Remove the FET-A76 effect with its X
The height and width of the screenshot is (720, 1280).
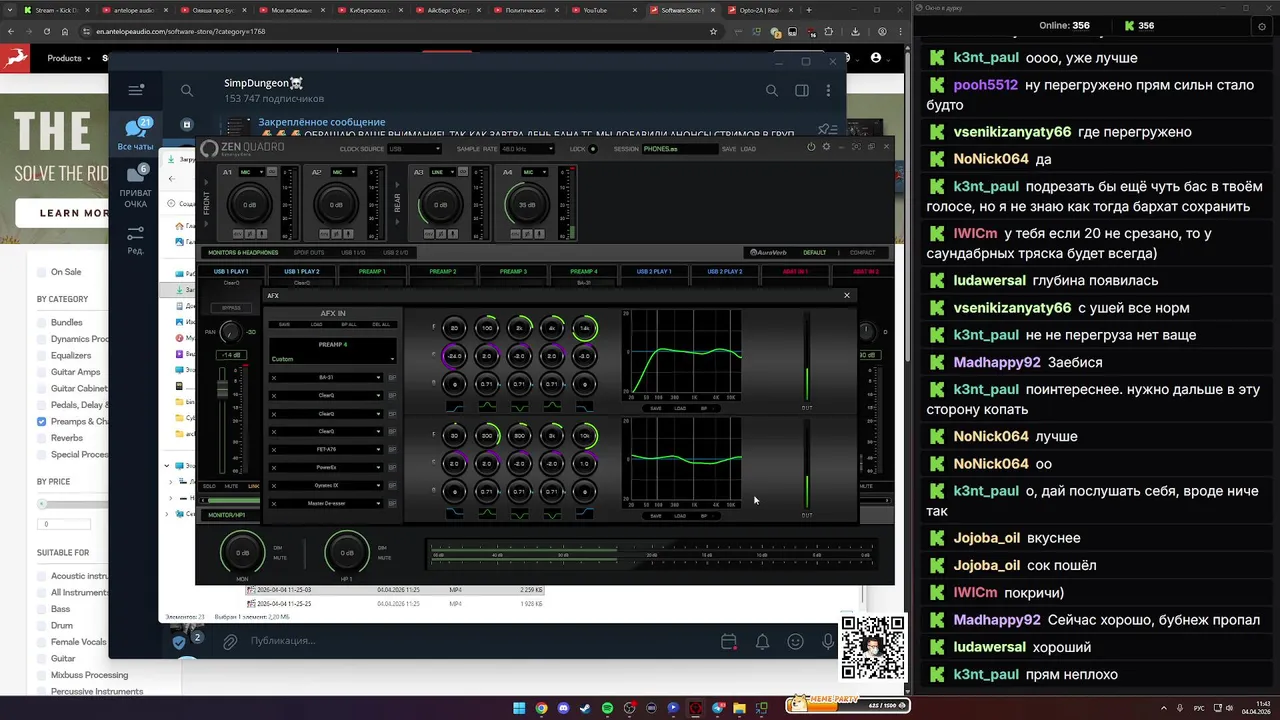(274, 450)
